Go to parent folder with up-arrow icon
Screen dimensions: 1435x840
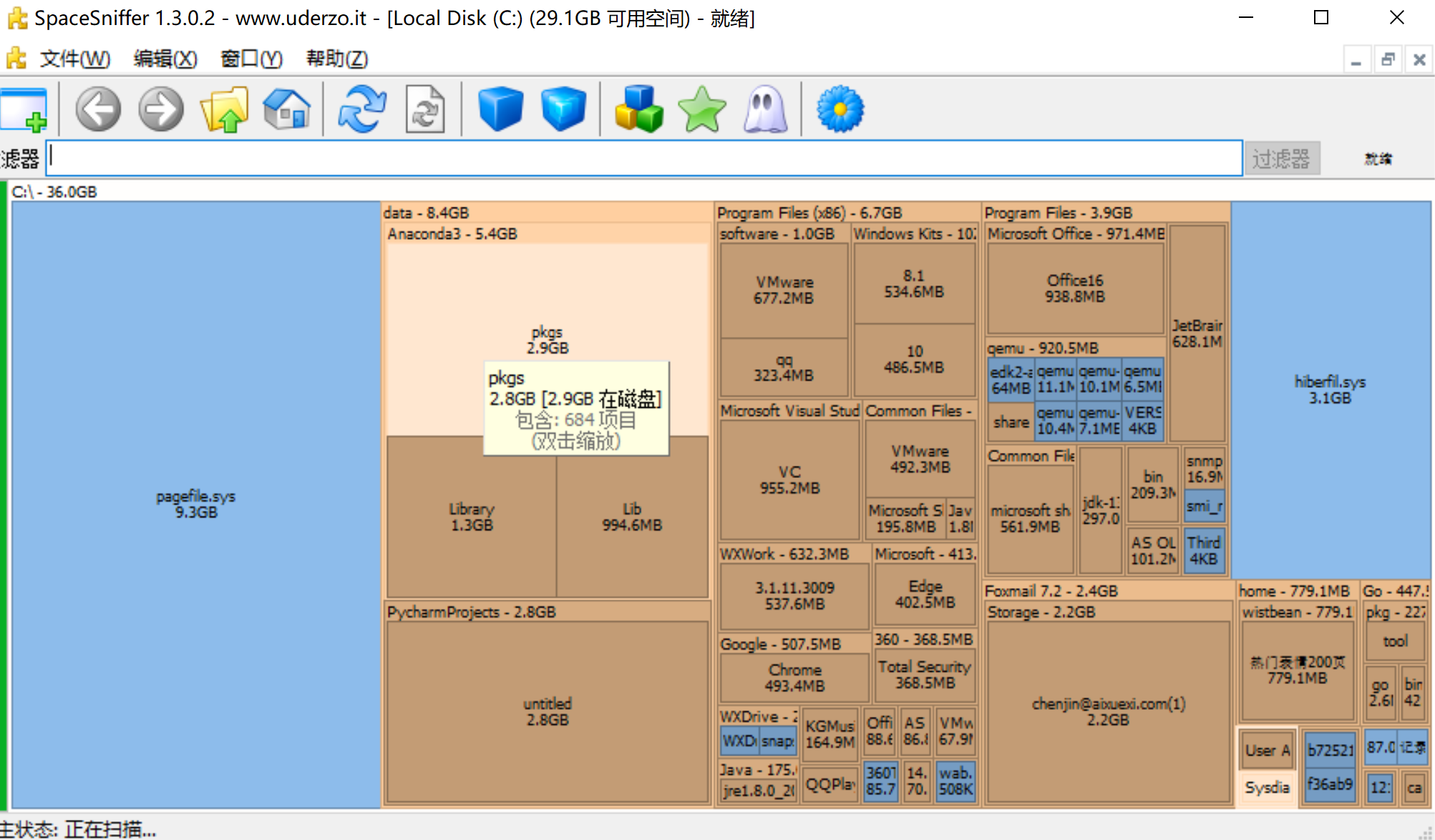[x=224, y=109]
